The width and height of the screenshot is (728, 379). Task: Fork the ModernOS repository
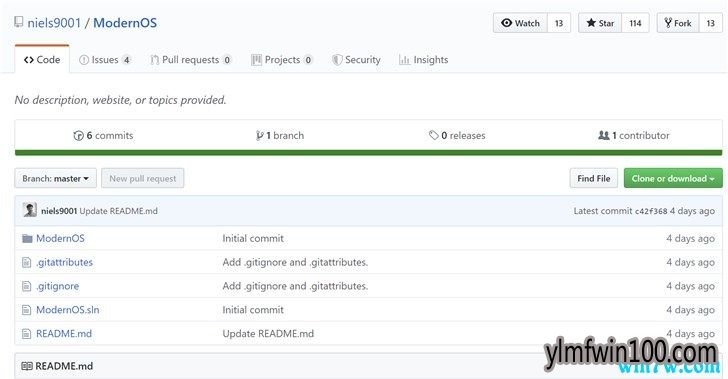(x=678, y=23)
